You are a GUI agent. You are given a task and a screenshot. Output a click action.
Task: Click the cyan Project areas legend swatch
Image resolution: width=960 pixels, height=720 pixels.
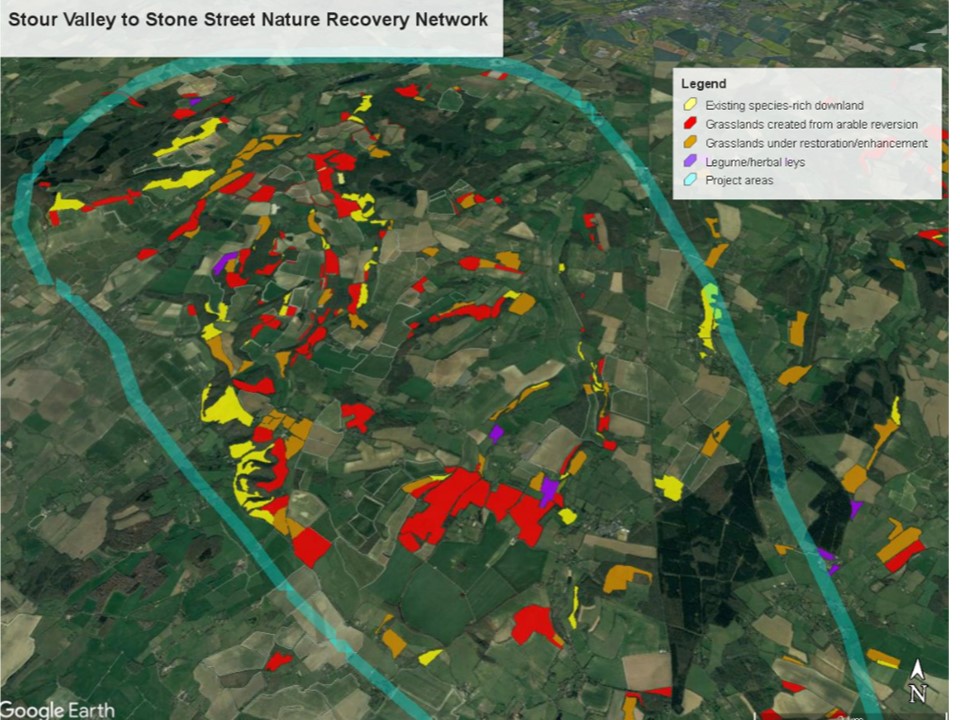[690, 179]
